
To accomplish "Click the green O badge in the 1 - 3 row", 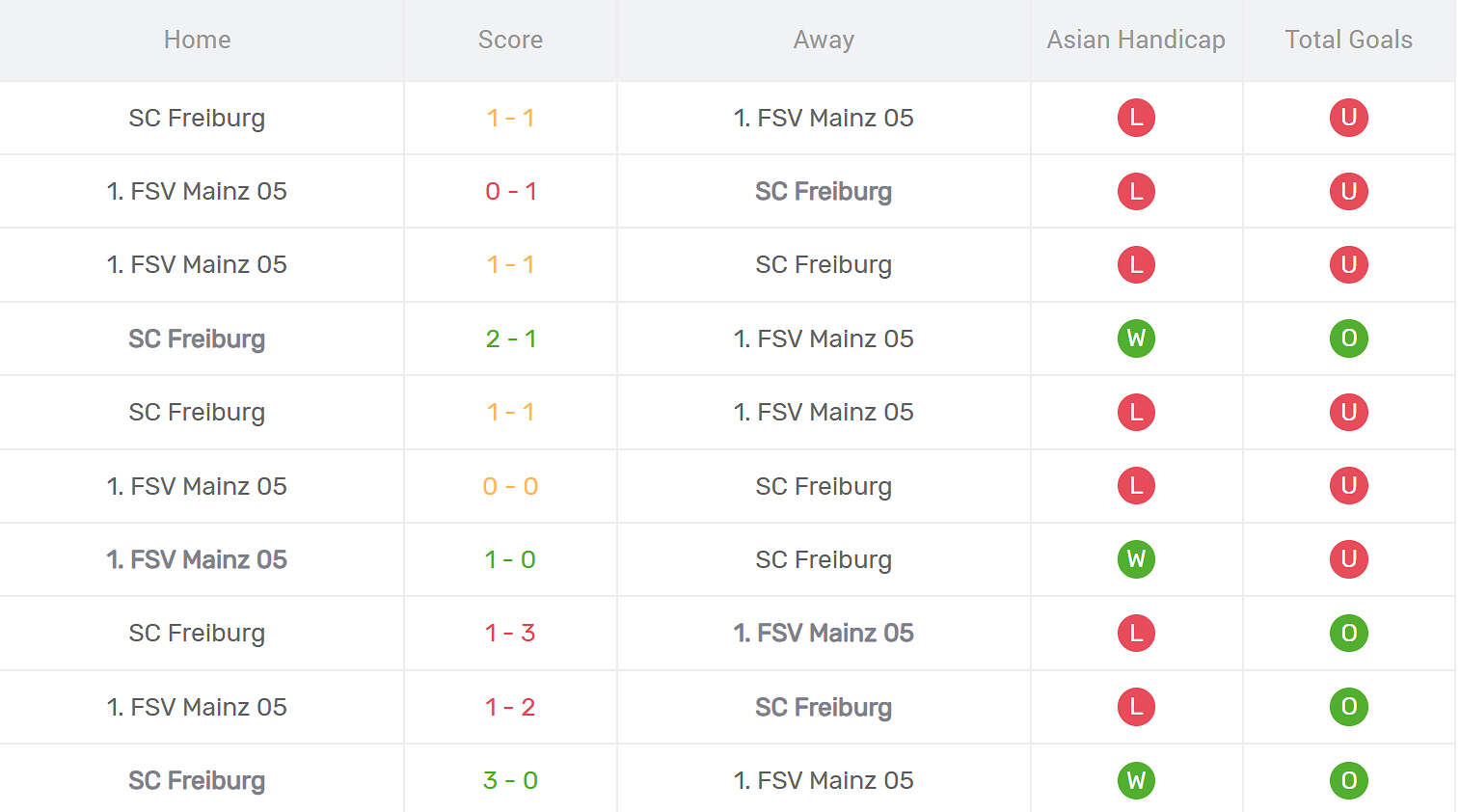I will (x=1348, y=633).
